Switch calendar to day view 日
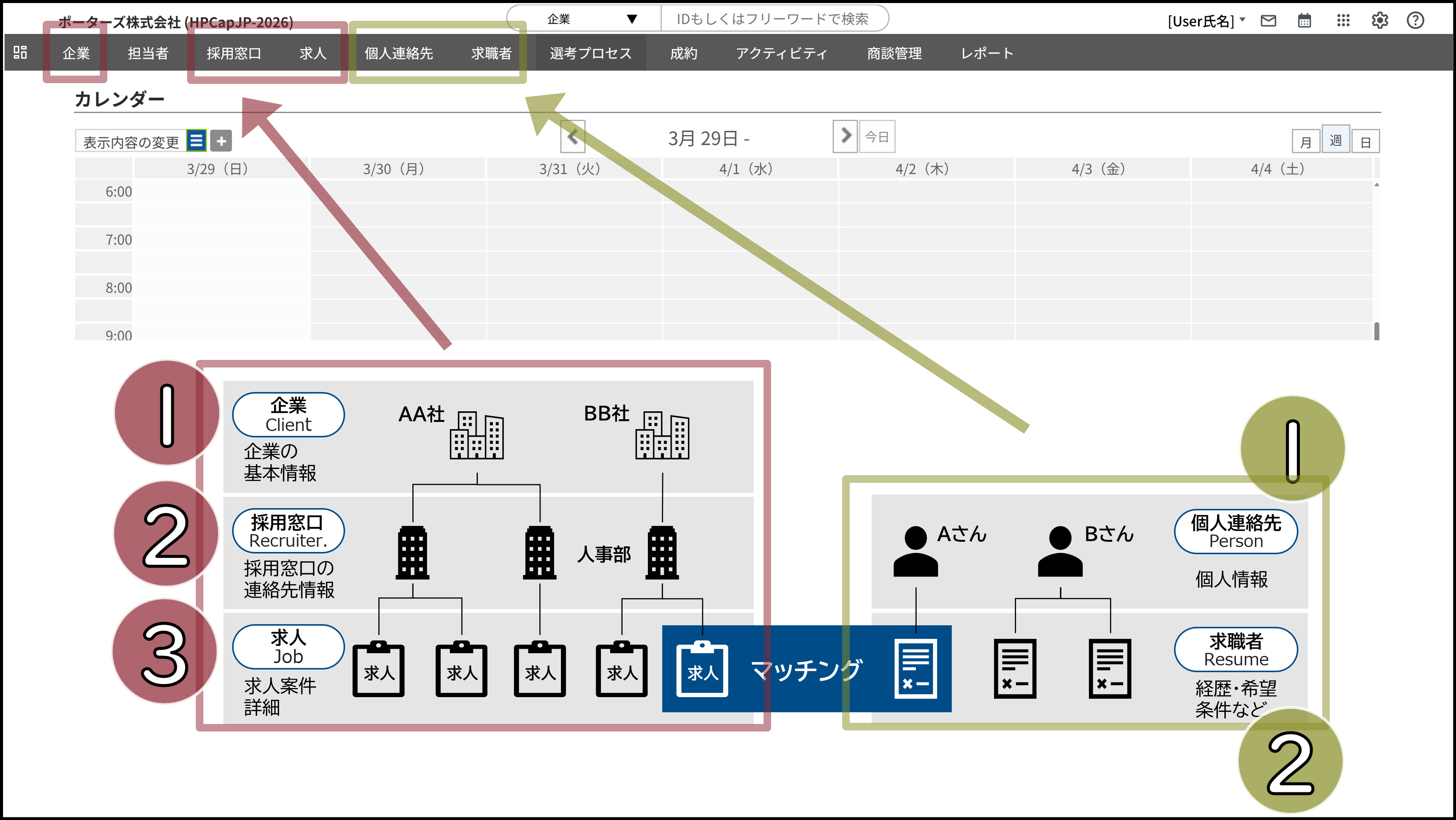 [x=1366, y=142]
